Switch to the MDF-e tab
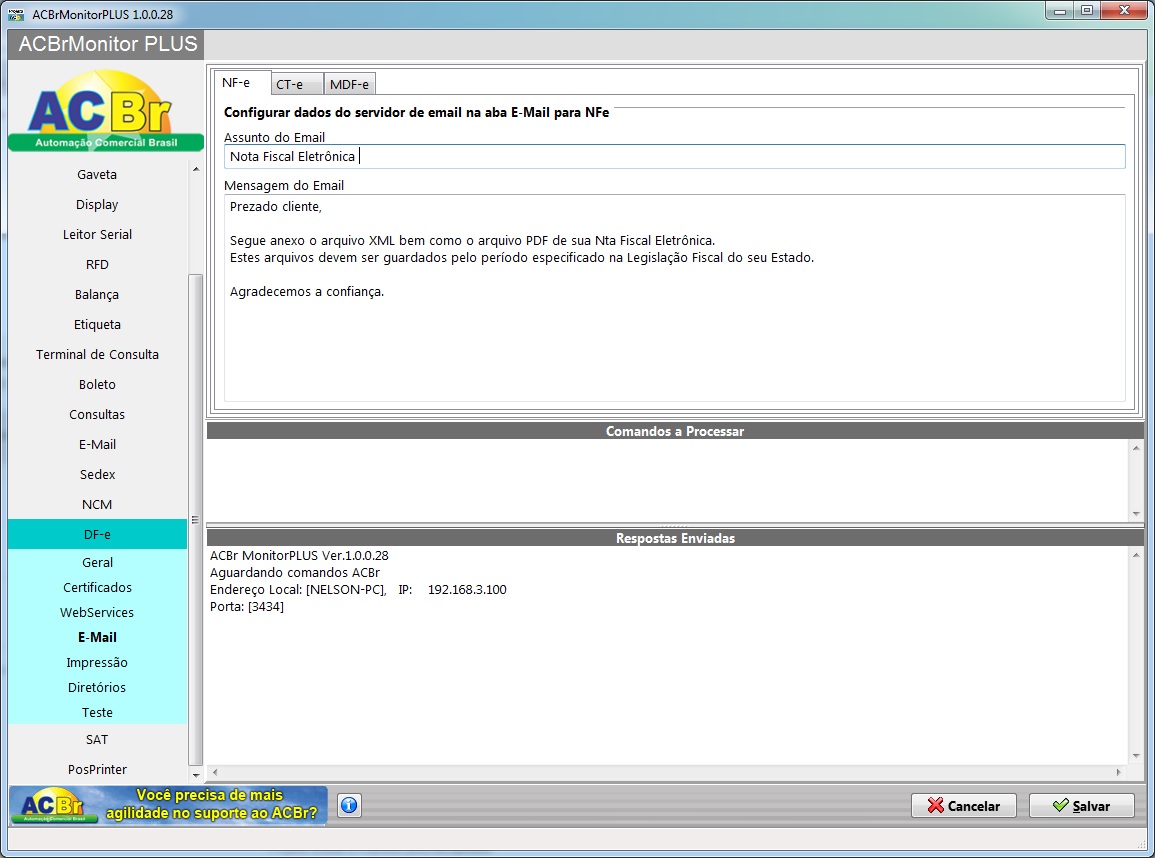 pyautogui.click(x=349, y=84)
